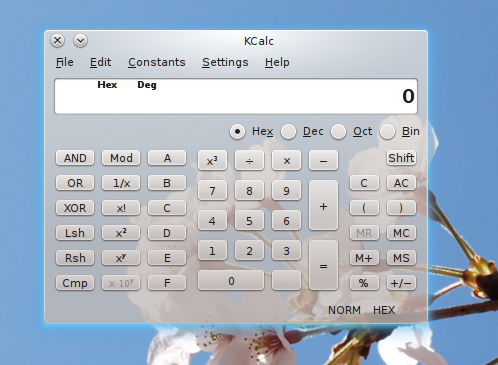Open the File menu
Image resolution: width=498 pixels, height=365 pixels.
pyautogui.click(x=65, y=62)
